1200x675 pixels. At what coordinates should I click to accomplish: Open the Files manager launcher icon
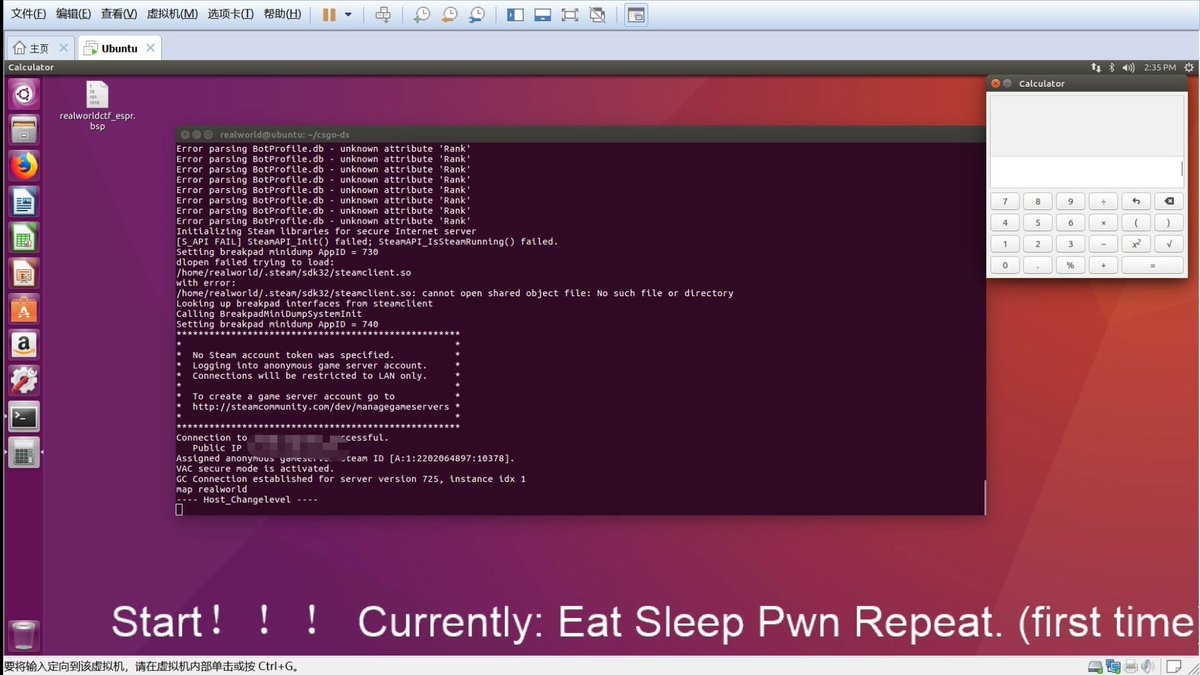point(24,129)
